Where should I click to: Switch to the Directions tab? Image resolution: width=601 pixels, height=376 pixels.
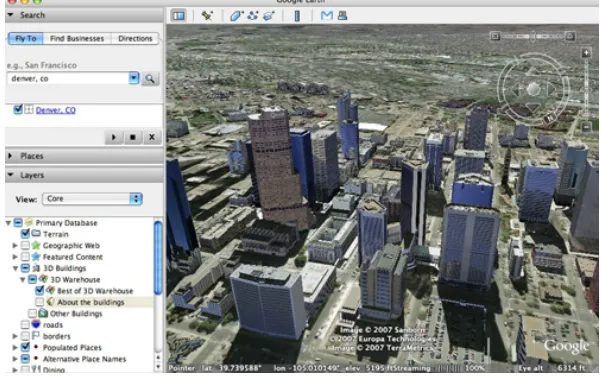(x=135, y=38)
